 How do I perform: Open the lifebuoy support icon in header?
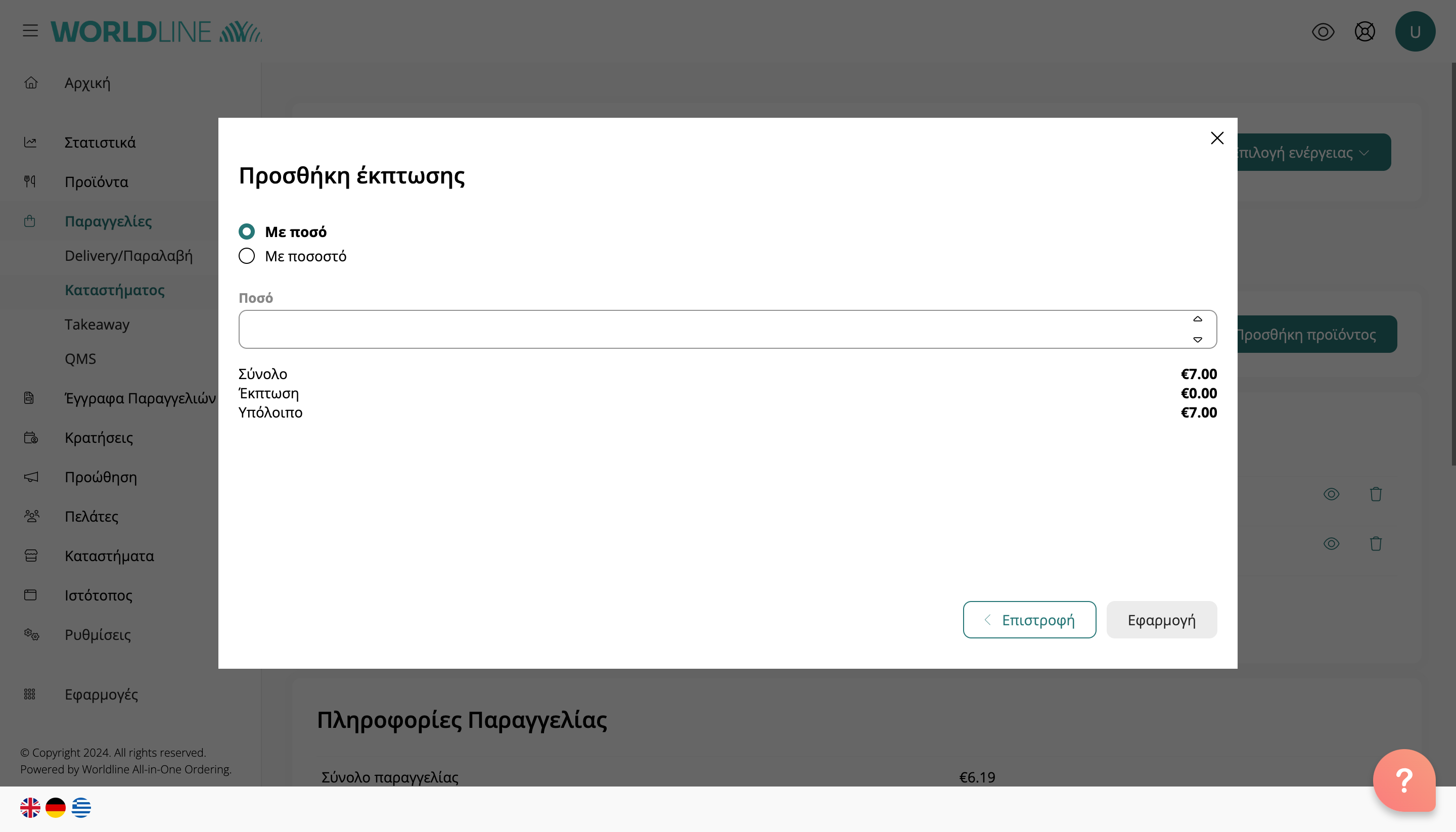coord(1364,31)
